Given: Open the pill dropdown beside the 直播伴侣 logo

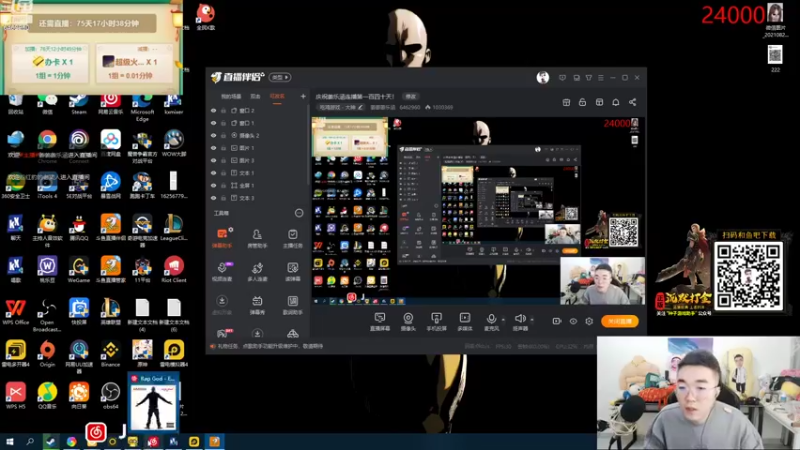Looking at the screenshot, I should [280, 78].
